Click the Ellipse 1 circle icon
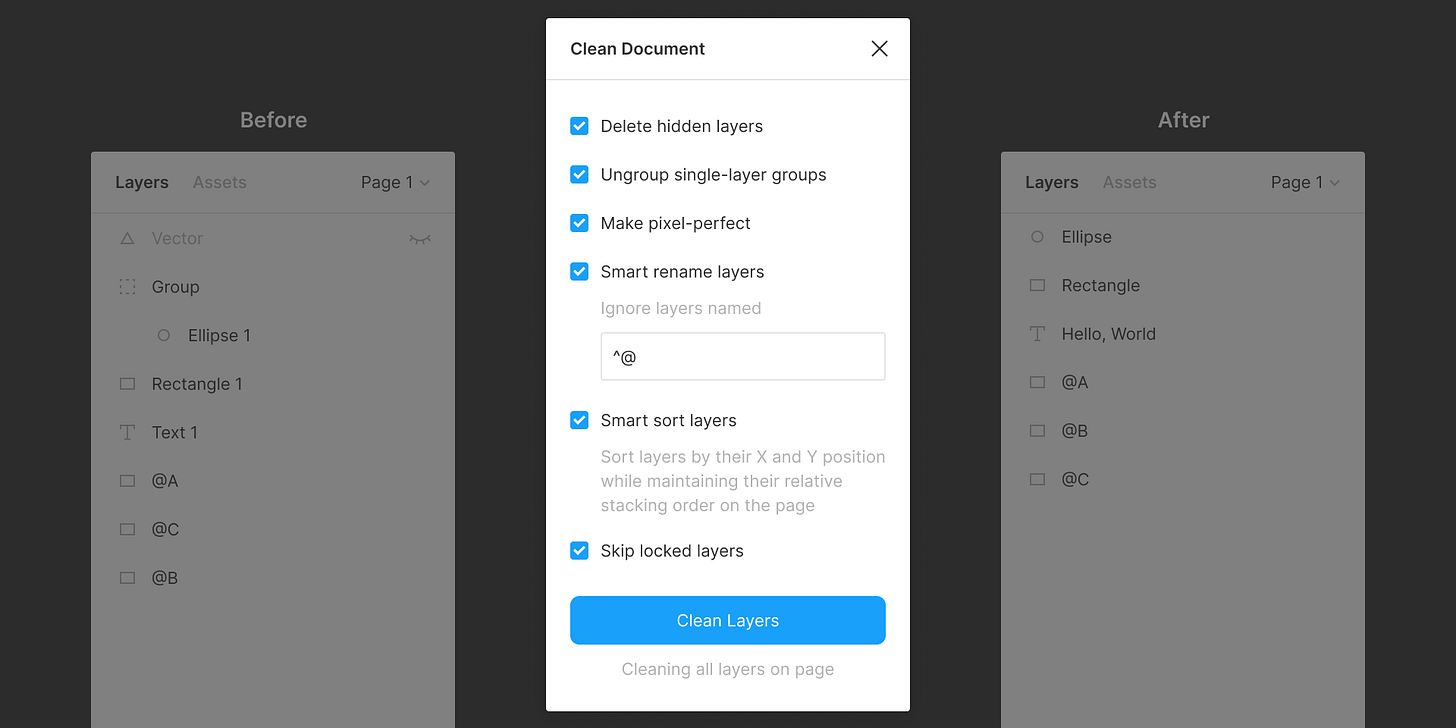This screenshot has width=1456, height=728. [164, 336]
